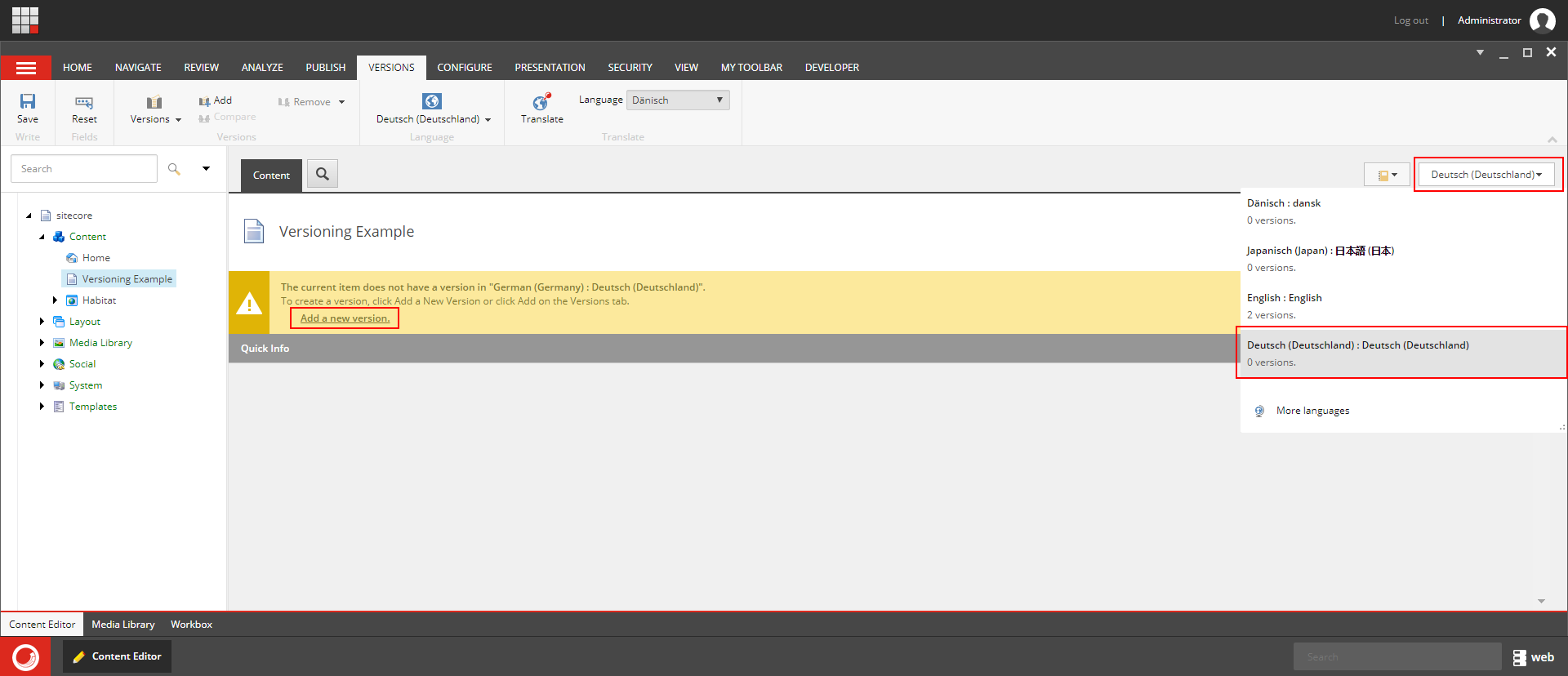1568x676 pixels.
Task: Expand the System tree node
Action: [x=42, y=385]
